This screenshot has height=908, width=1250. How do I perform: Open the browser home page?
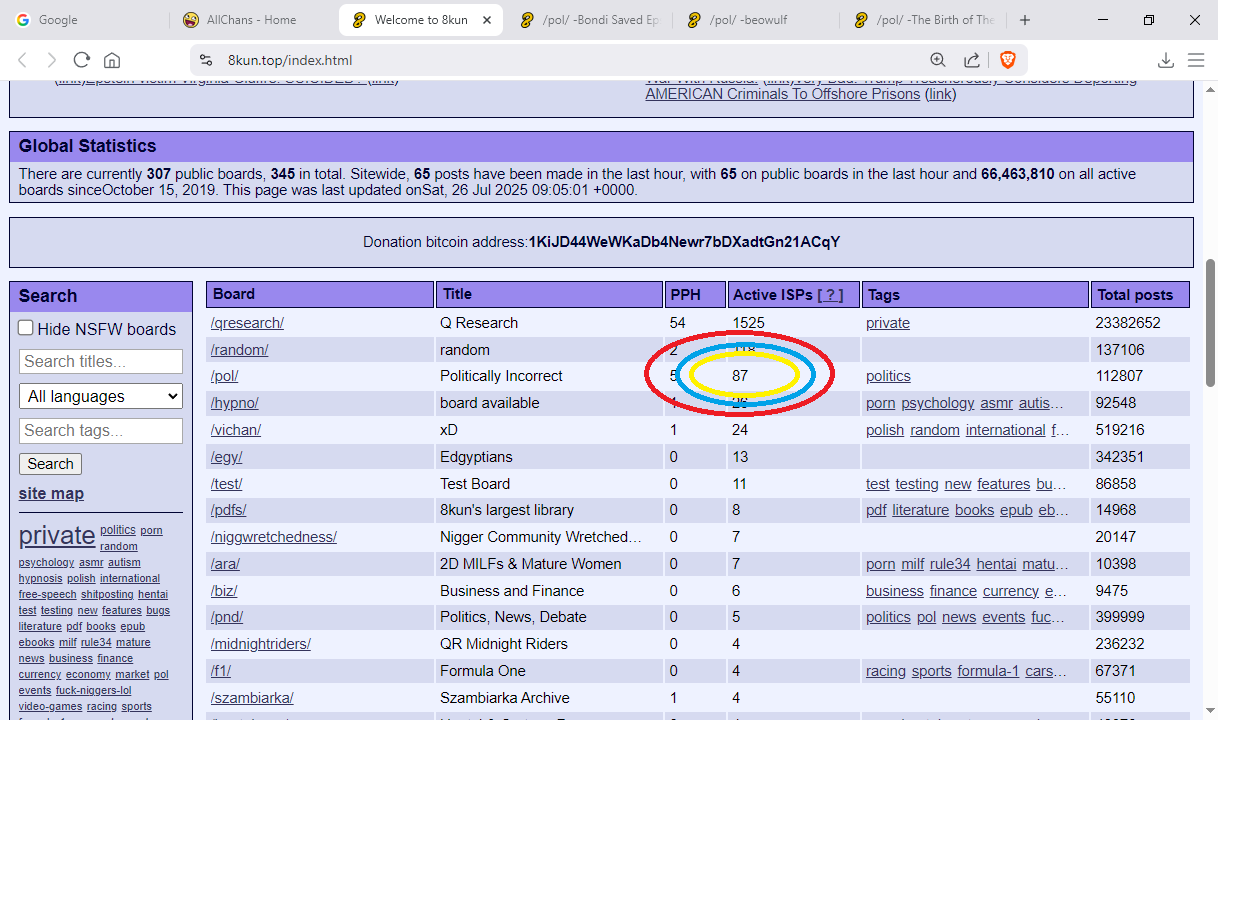coord(112,60)
